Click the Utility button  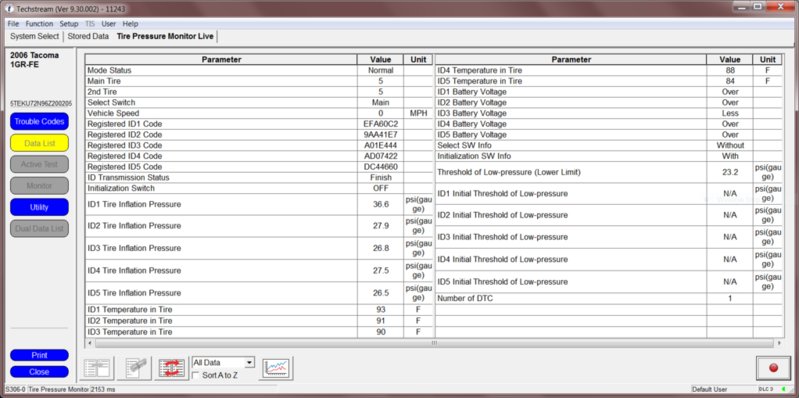click(39, 207)
